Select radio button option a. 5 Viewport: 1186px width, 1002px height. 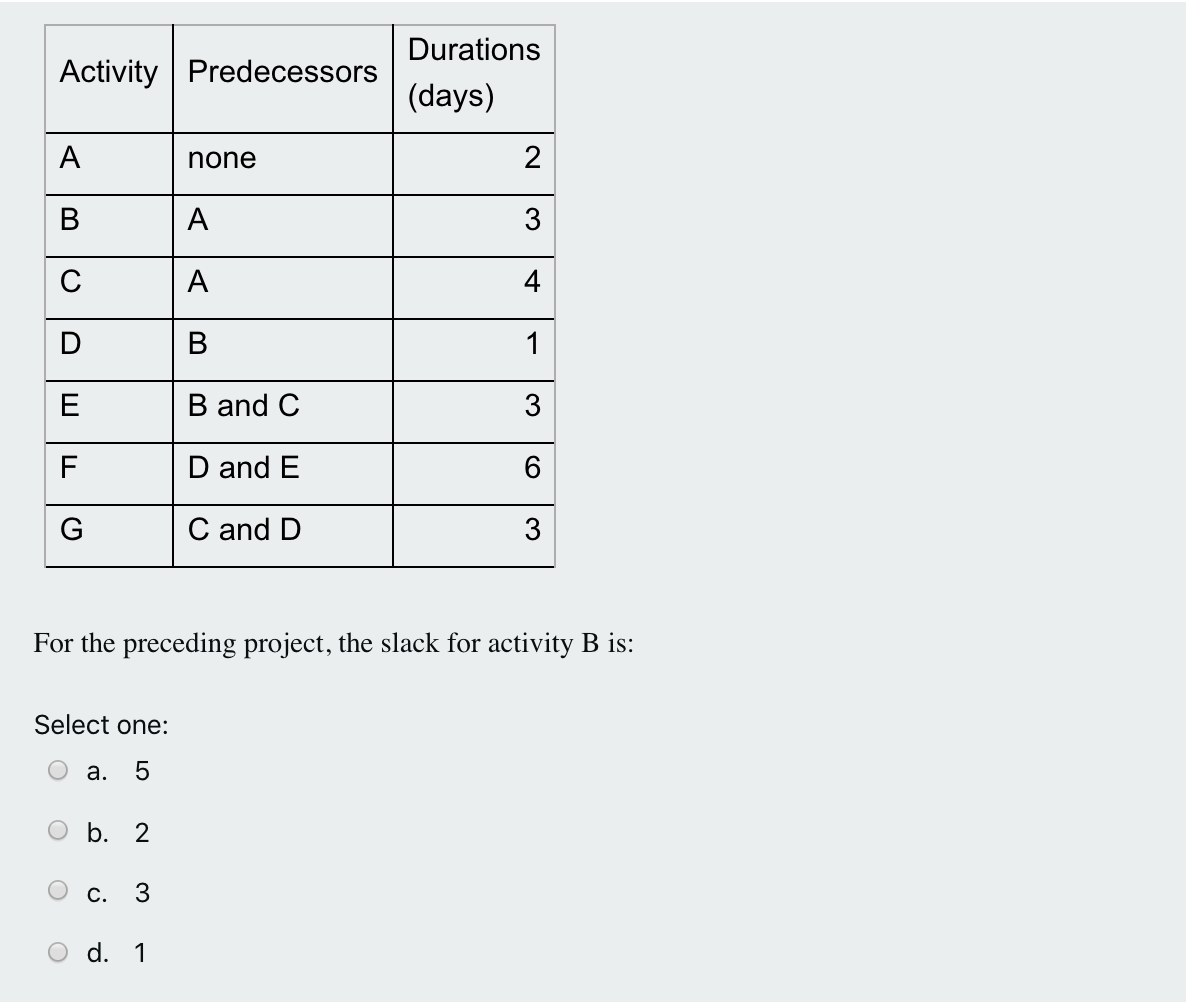(x=58, y=770)
